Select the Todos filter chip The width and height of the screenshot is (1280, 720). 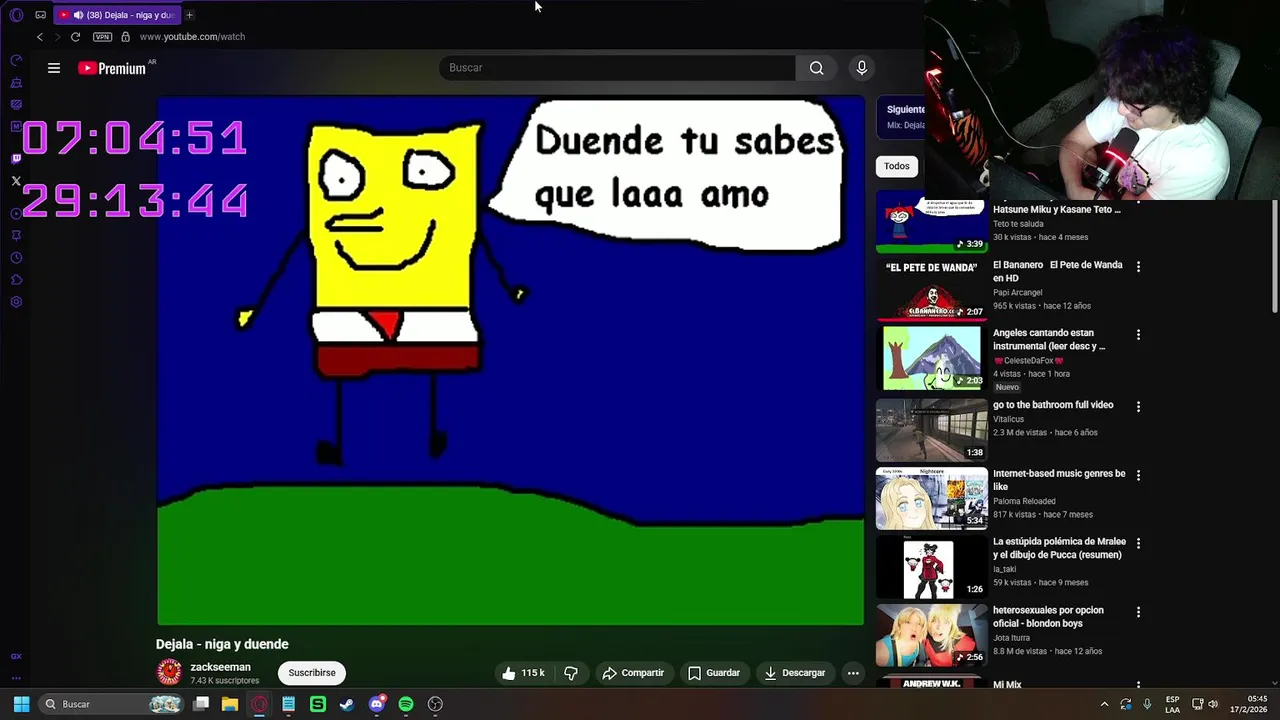click(x=897, y=166)
